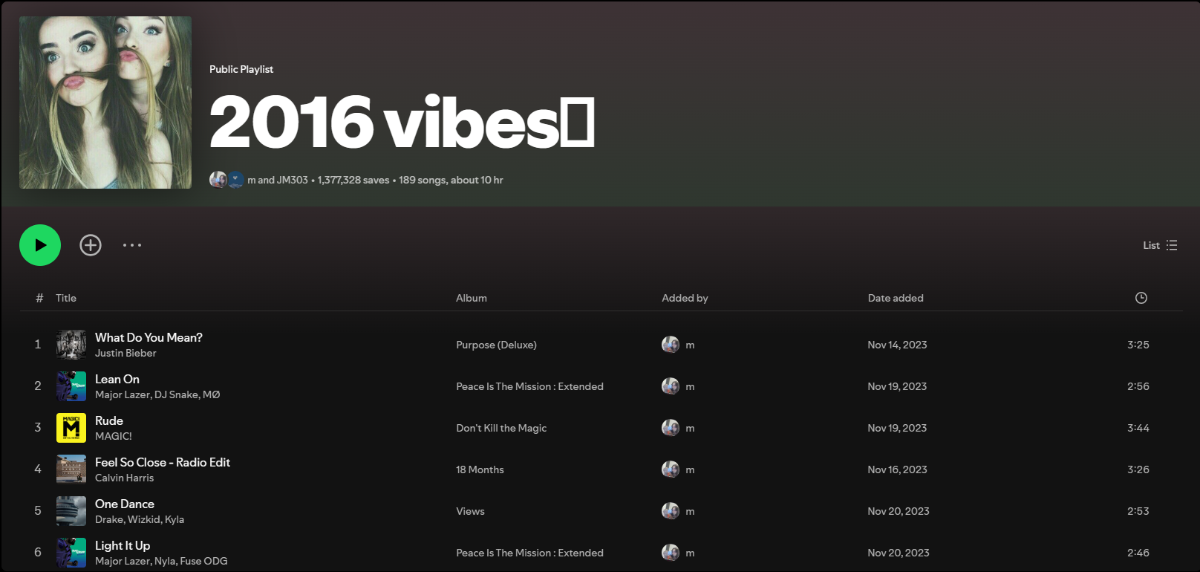Open the Fuse ODG artist link
Viewport: 1200px width, 572px height.
click(204, 561)
